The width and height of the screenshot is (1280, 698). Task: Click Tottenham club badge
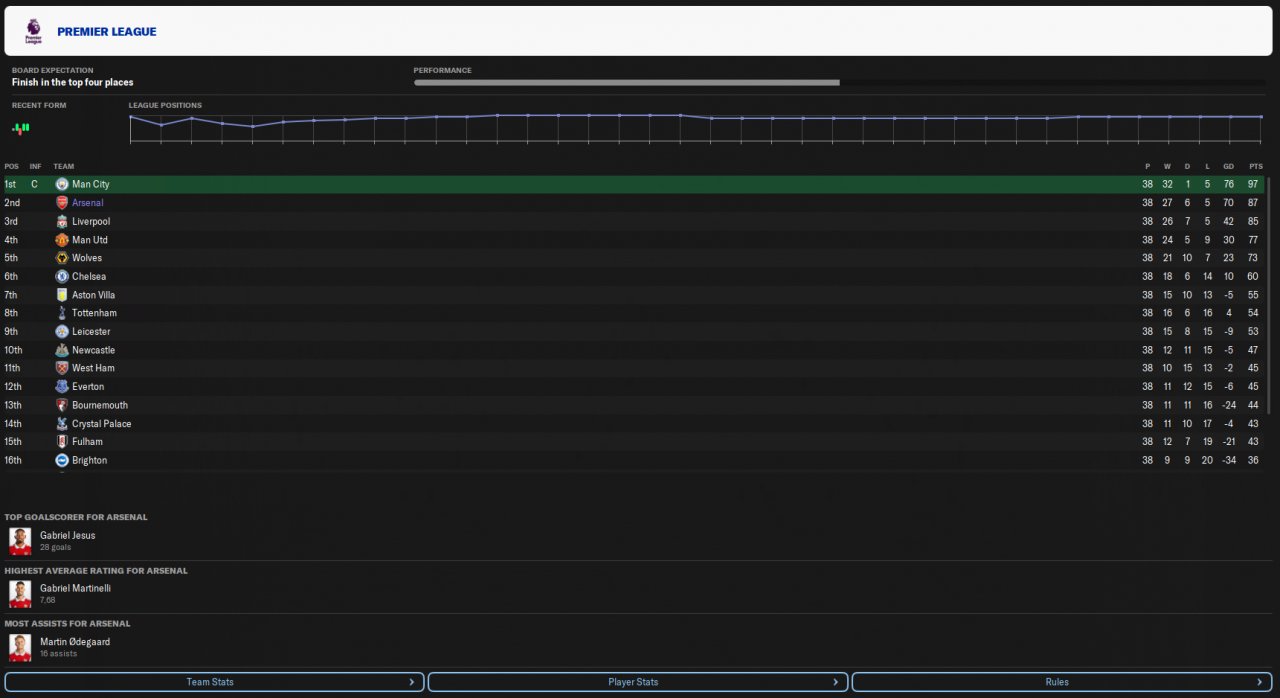62,313
